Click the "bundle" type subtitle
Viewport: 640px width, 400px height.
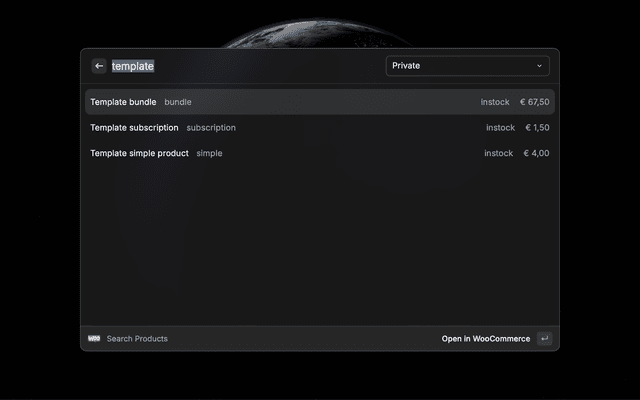click(x=178, y=102)
